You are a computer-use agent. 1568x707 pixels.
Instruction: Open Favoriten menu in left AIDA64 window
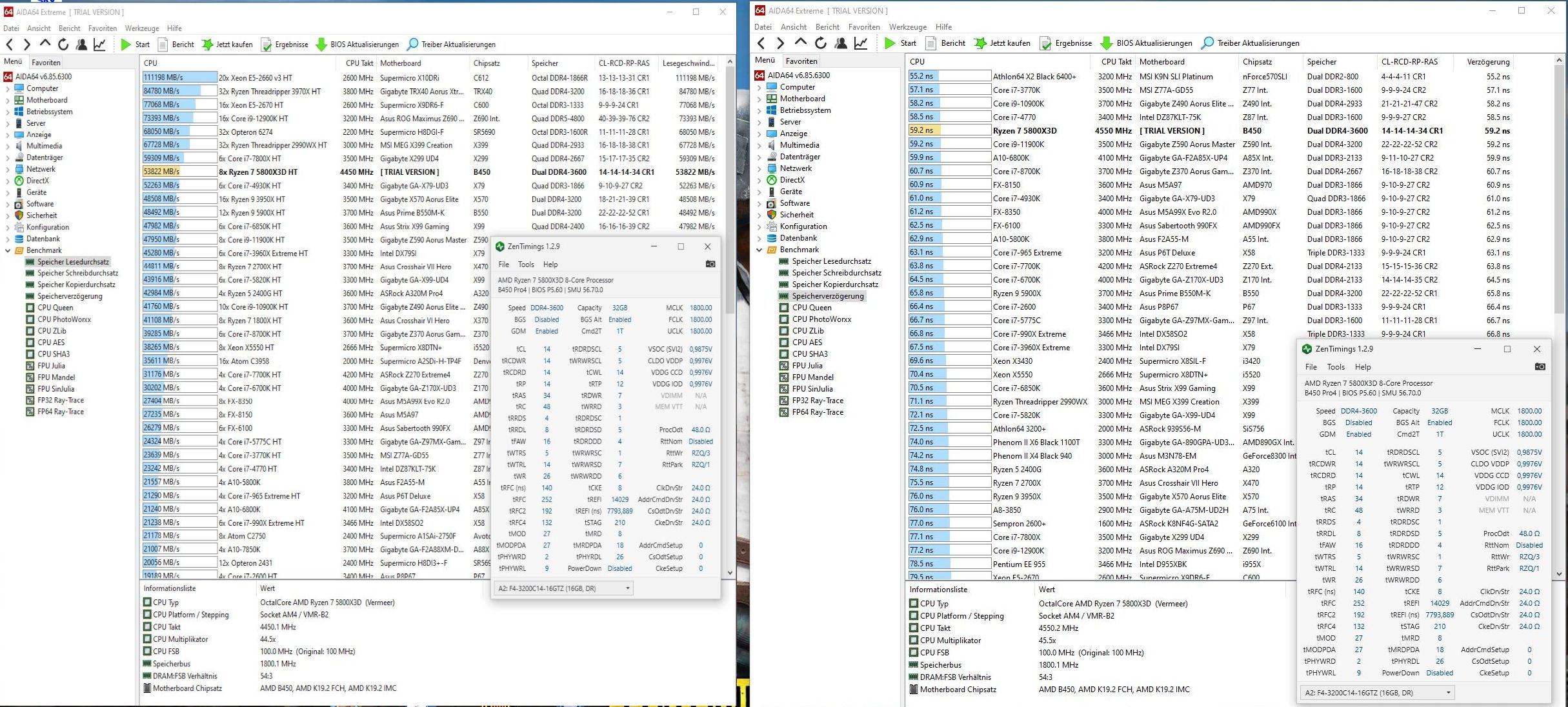tap(103, 28)
